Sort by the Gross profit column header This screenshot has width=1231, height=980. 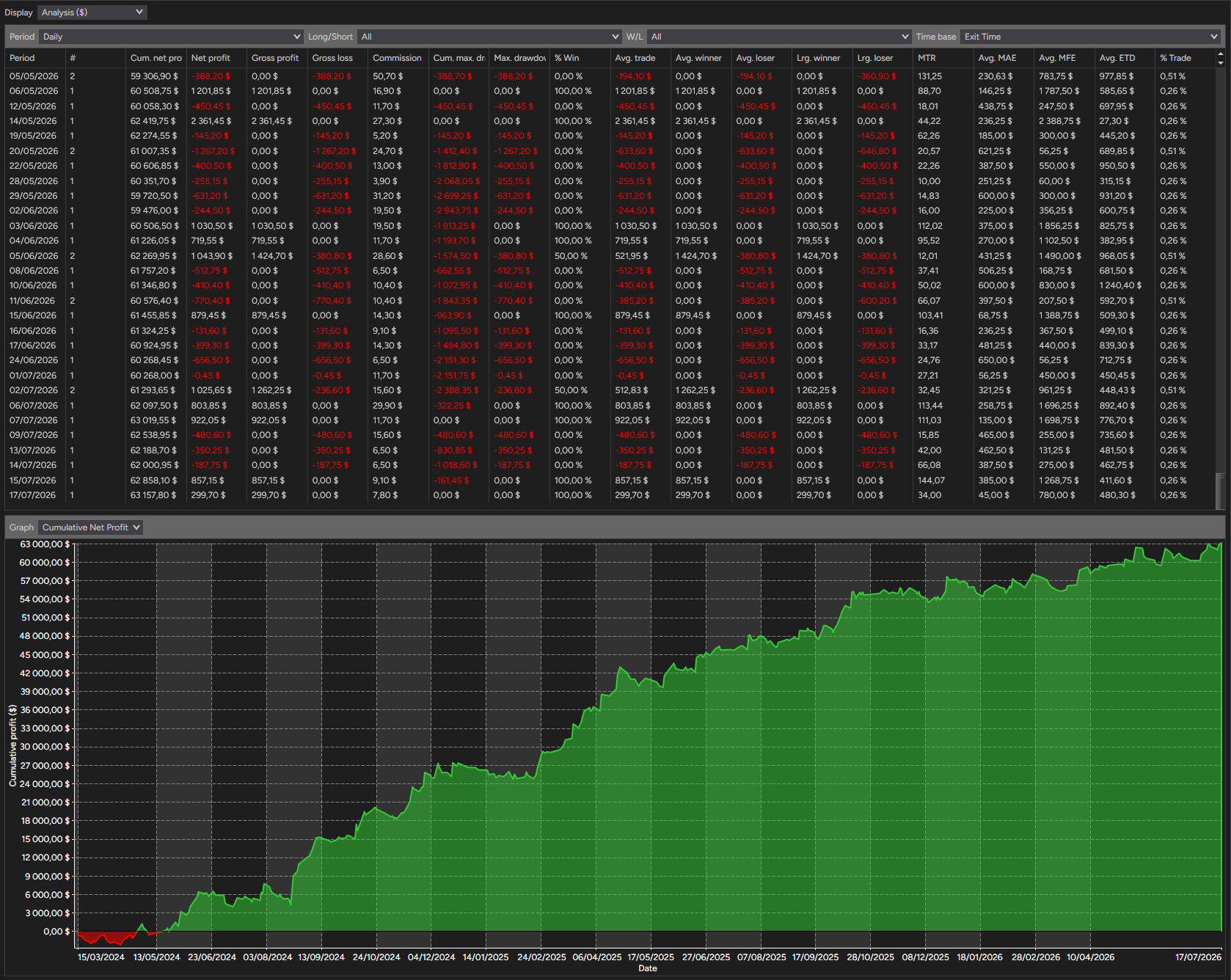(277, 58)
